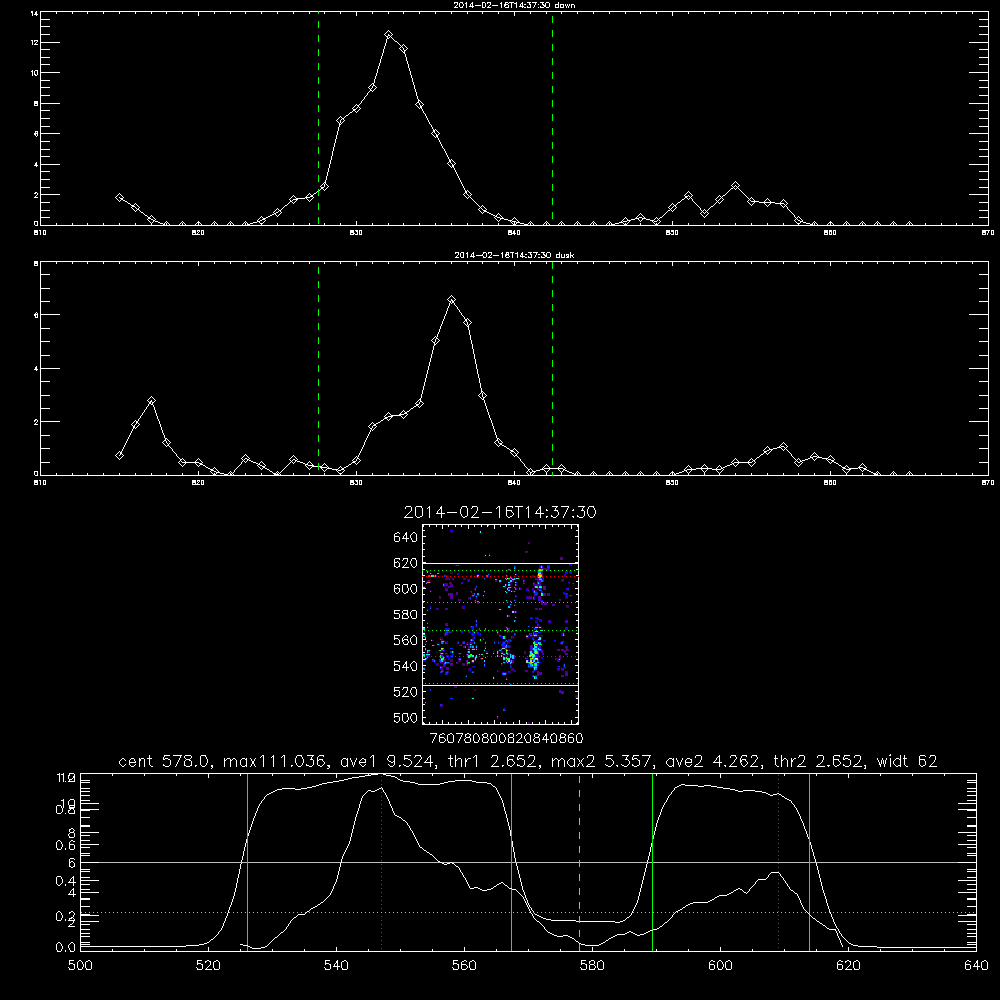Click '14' on the dawn plot y-axis
The height and width of the screenshot is (1000, 1000).
click(34, 13)
